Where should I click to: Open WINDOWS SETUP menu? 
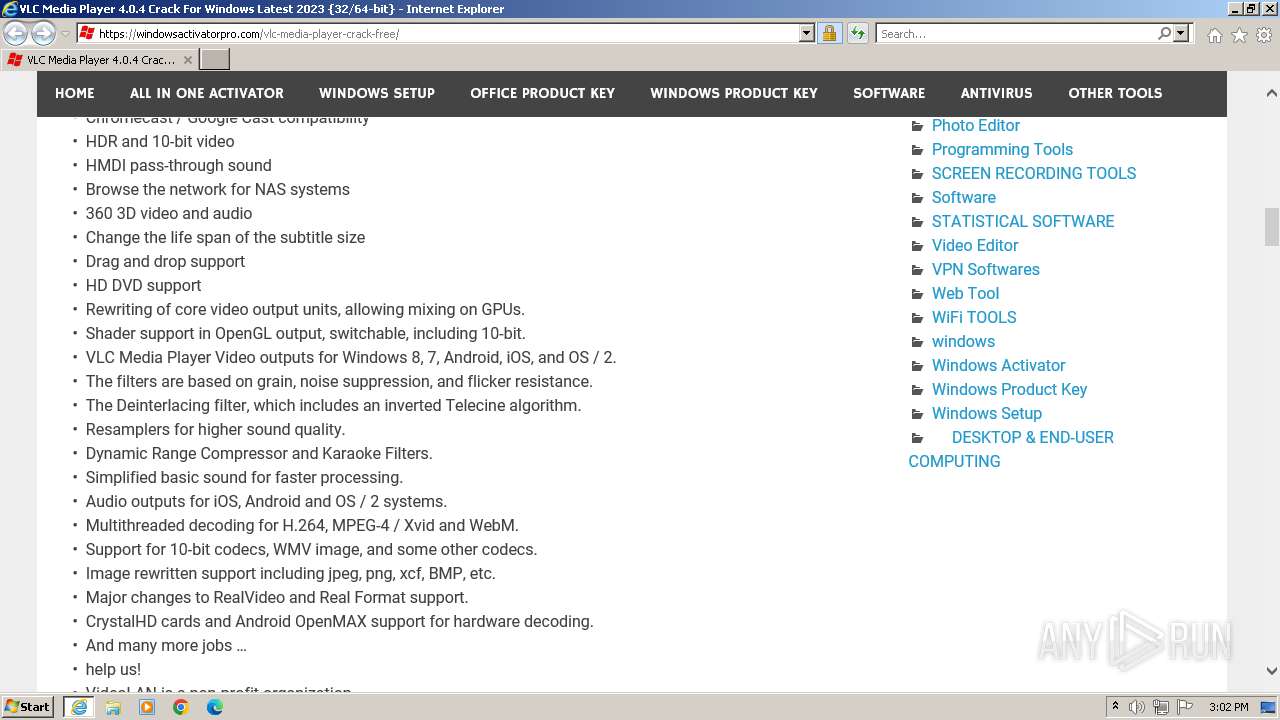[377, 93]
